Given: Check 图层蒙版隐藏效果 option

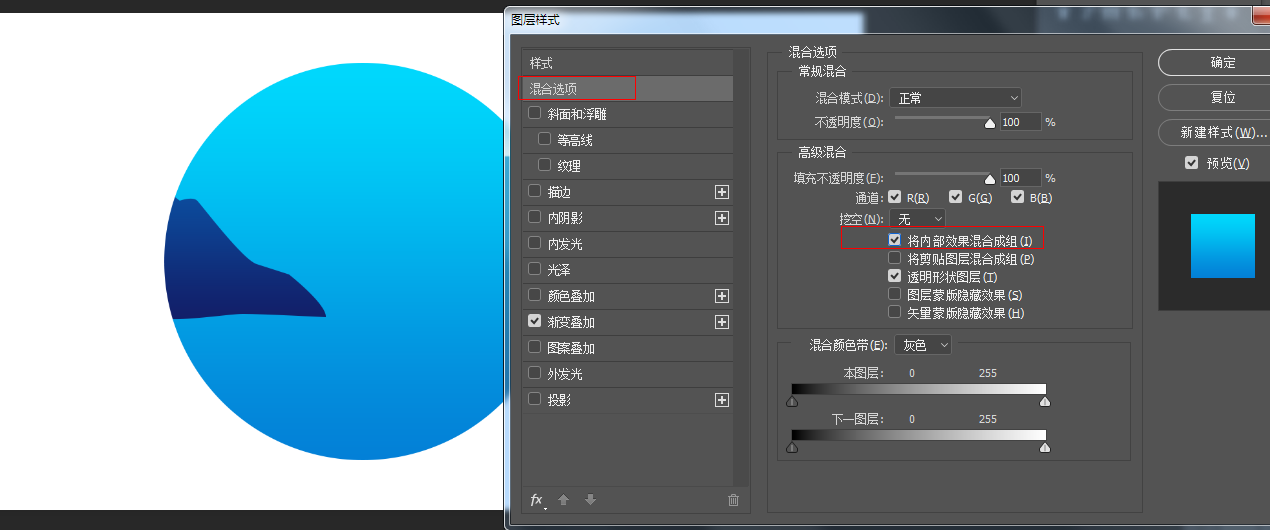Looking at the screenshot, I should tap(895, 295).
